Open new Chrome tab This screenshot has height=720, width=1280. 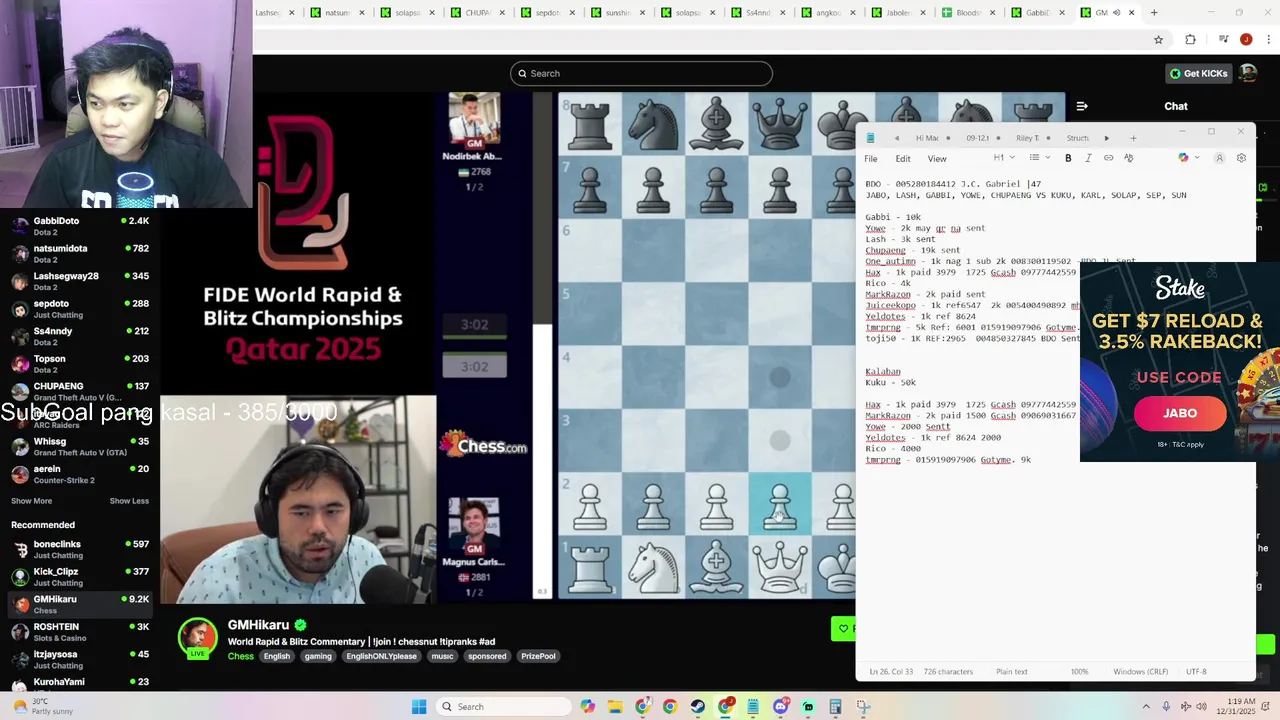pos(1154,13)
